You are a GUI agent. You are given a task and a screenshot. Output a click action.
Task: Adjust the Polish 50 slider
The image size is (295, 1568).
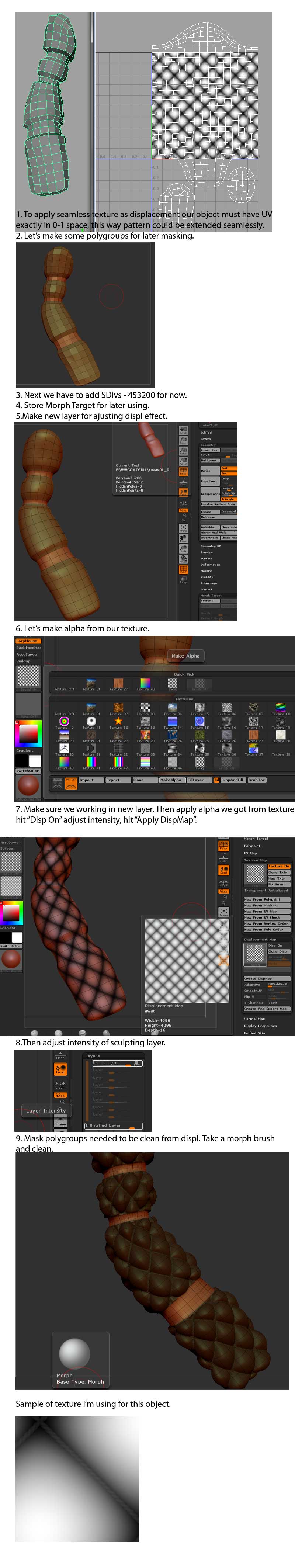click(229, 494)
